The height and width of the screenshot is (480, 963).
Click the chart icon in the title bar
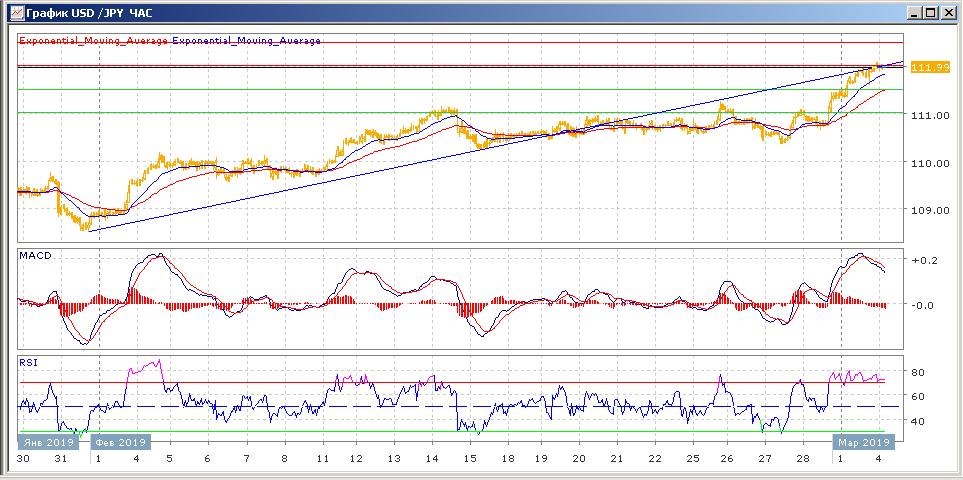pos(13,13)
